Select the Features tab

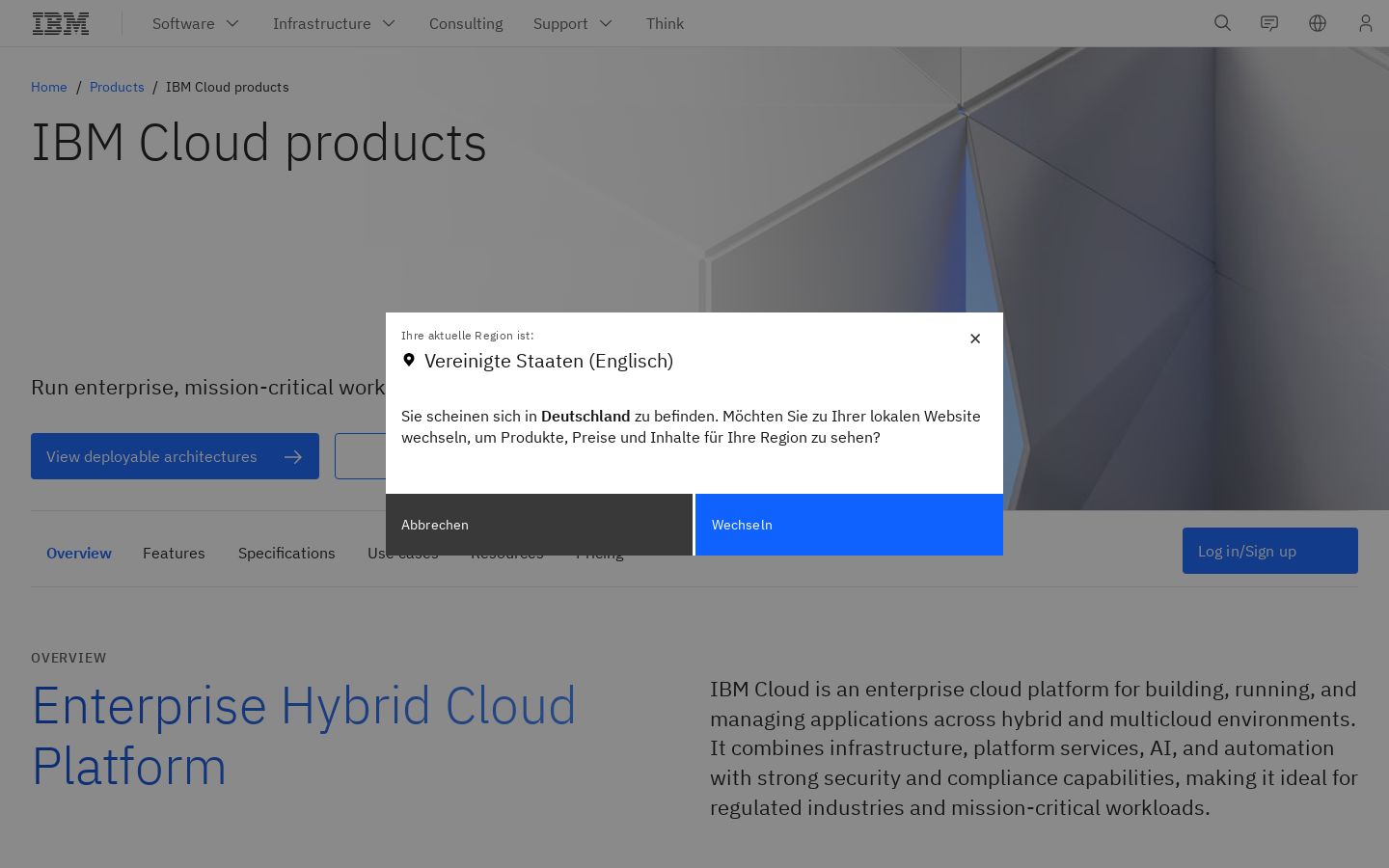[x=174, y=553]
